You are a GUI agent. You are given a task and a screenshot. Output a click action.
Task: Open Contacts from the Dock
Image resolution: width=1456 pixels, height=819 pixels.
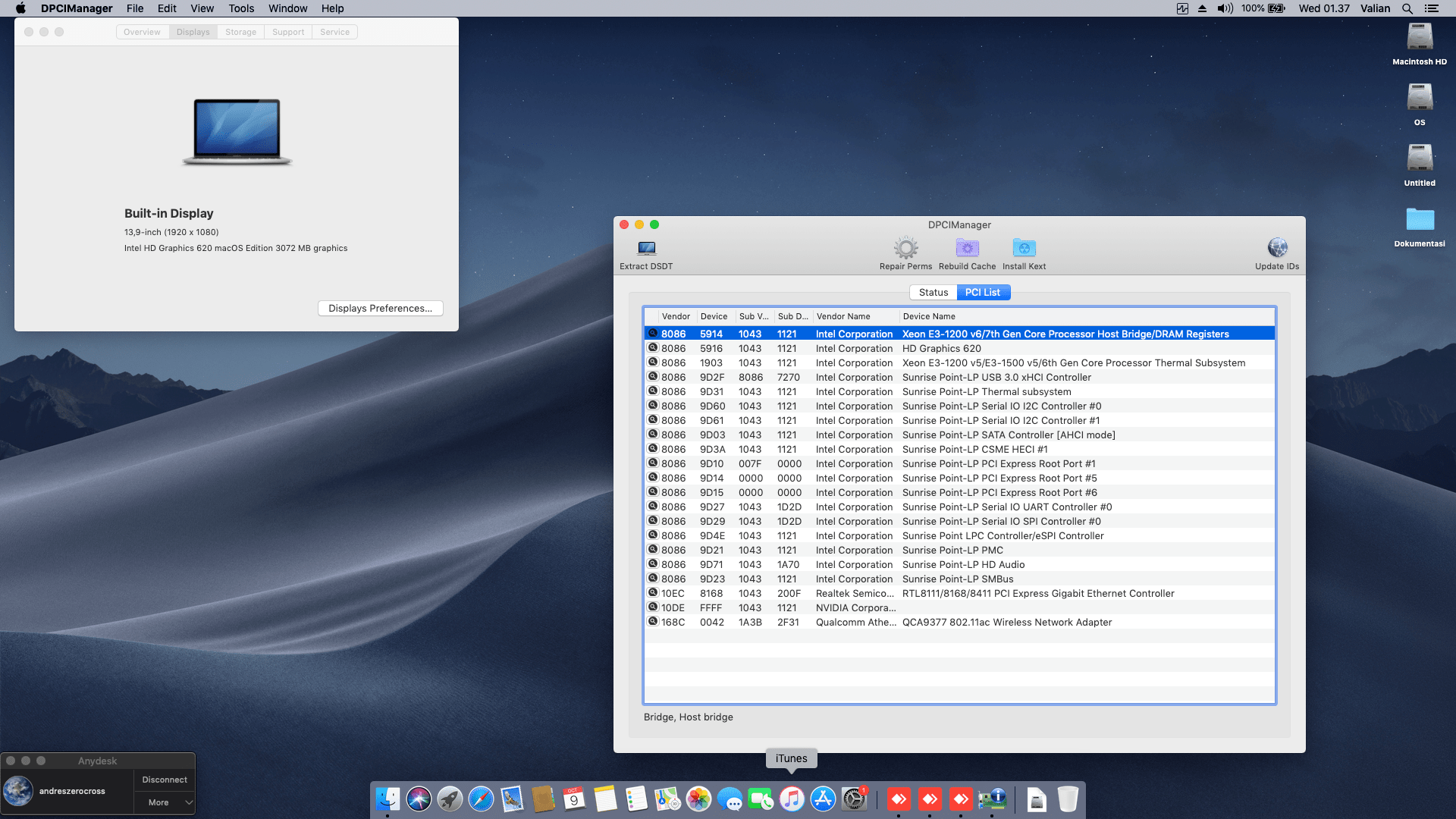543,799
